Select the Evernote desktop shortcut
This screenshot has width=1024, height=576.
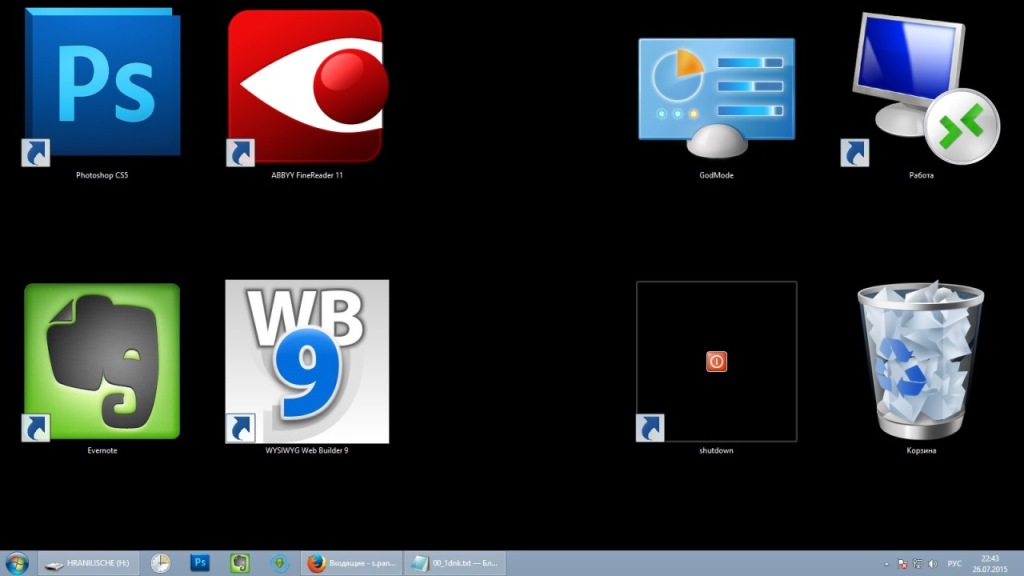coord(102,361)
